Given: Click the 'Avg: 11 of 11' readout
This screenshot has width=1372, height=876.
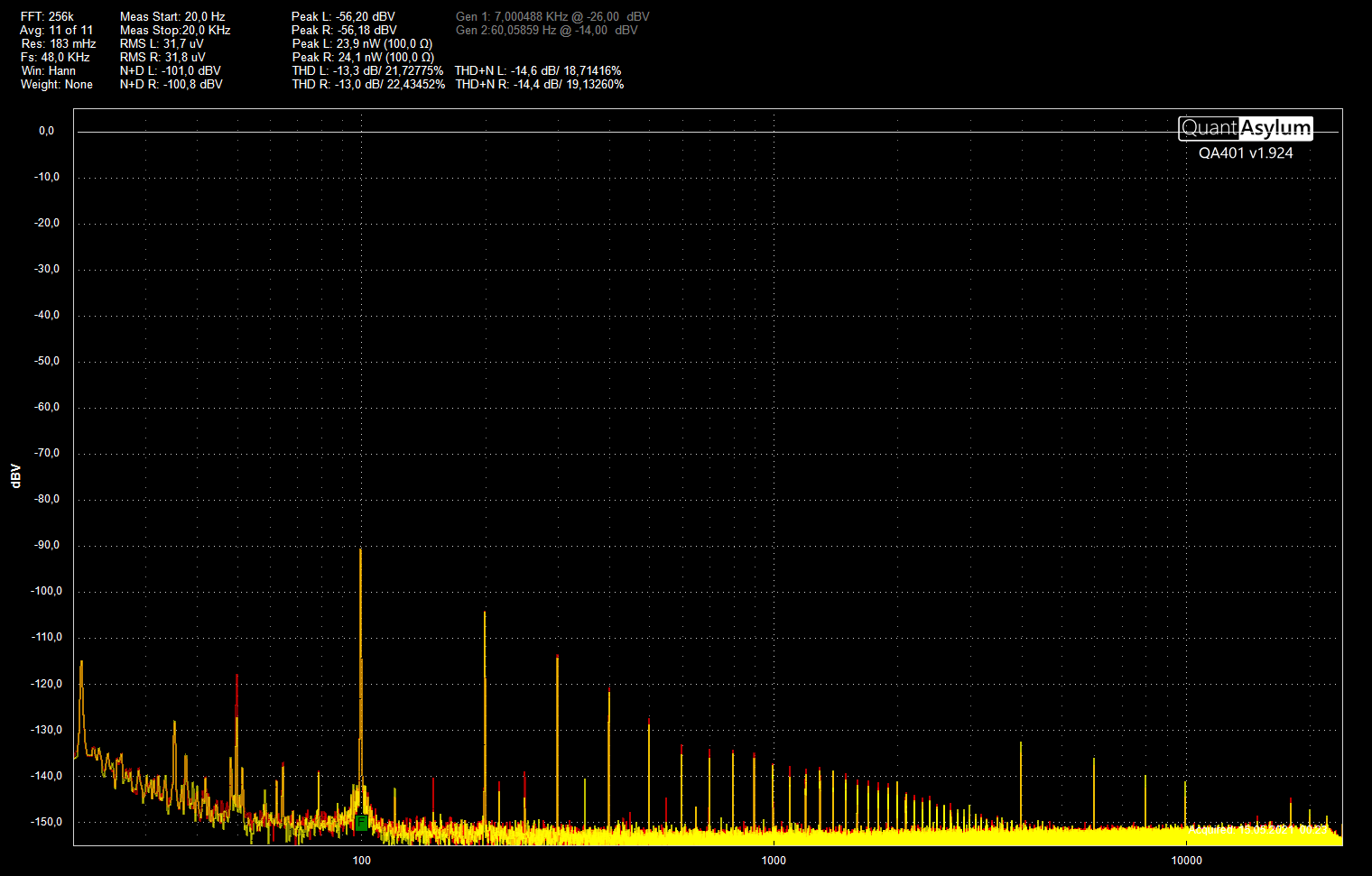Looking at the screenshot, I should [56, 30].
